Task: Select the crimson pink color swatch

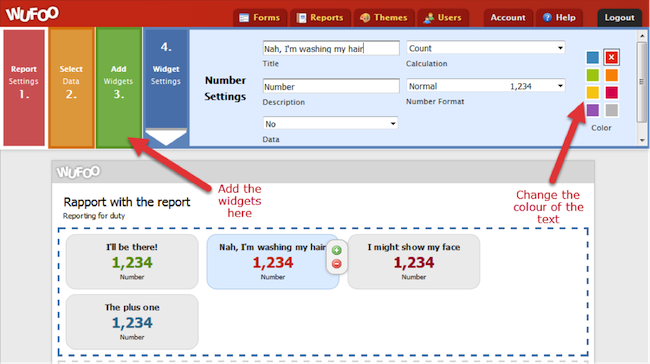Action: pyautogui.click(x=611, y=92)
